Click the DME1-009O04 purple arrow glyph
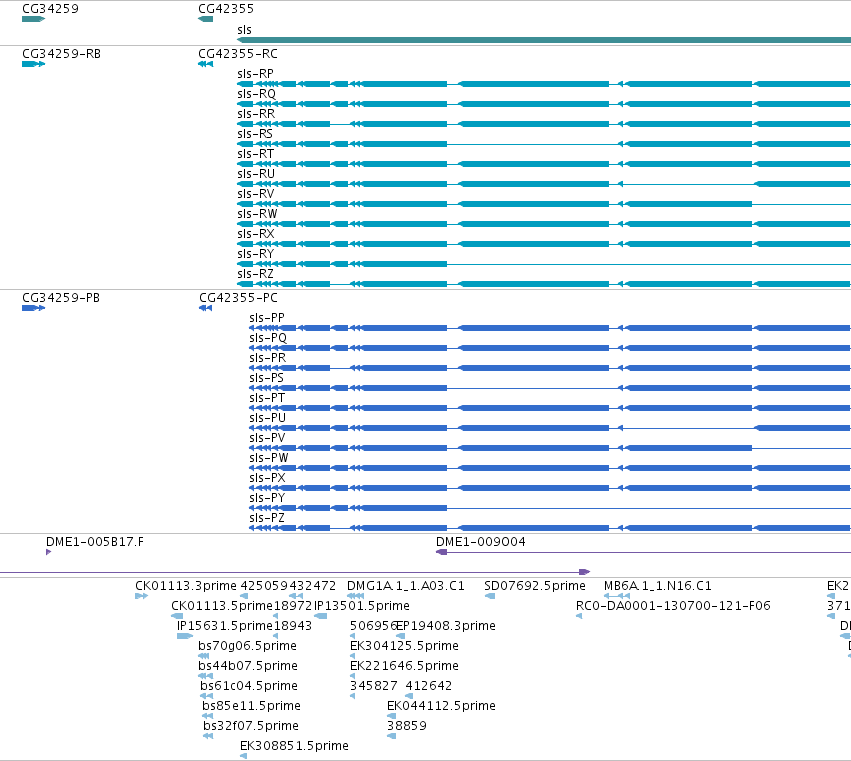Screen dimensions: 851x761 (x=441, y=552)
